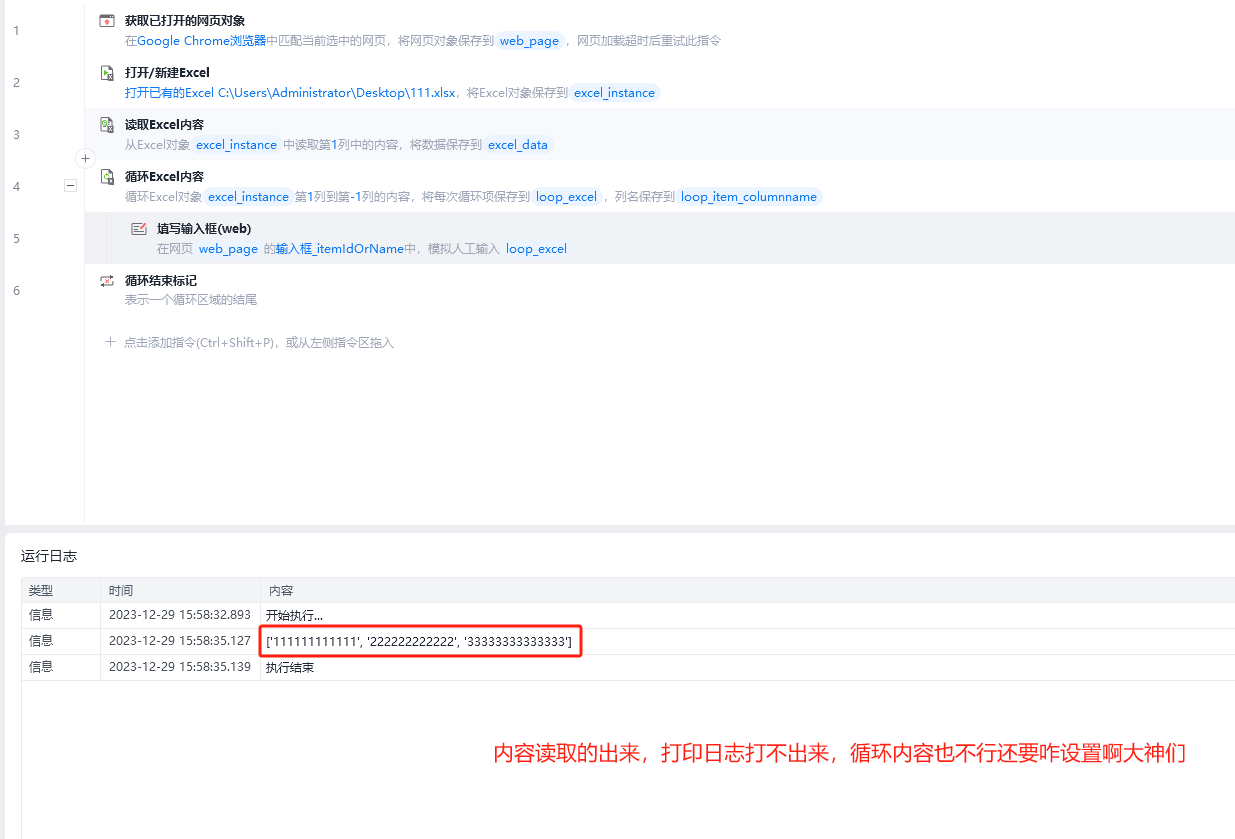Click the timestamp 15:58:35.139
The image size is (1235, 839).
coord(180,667)
